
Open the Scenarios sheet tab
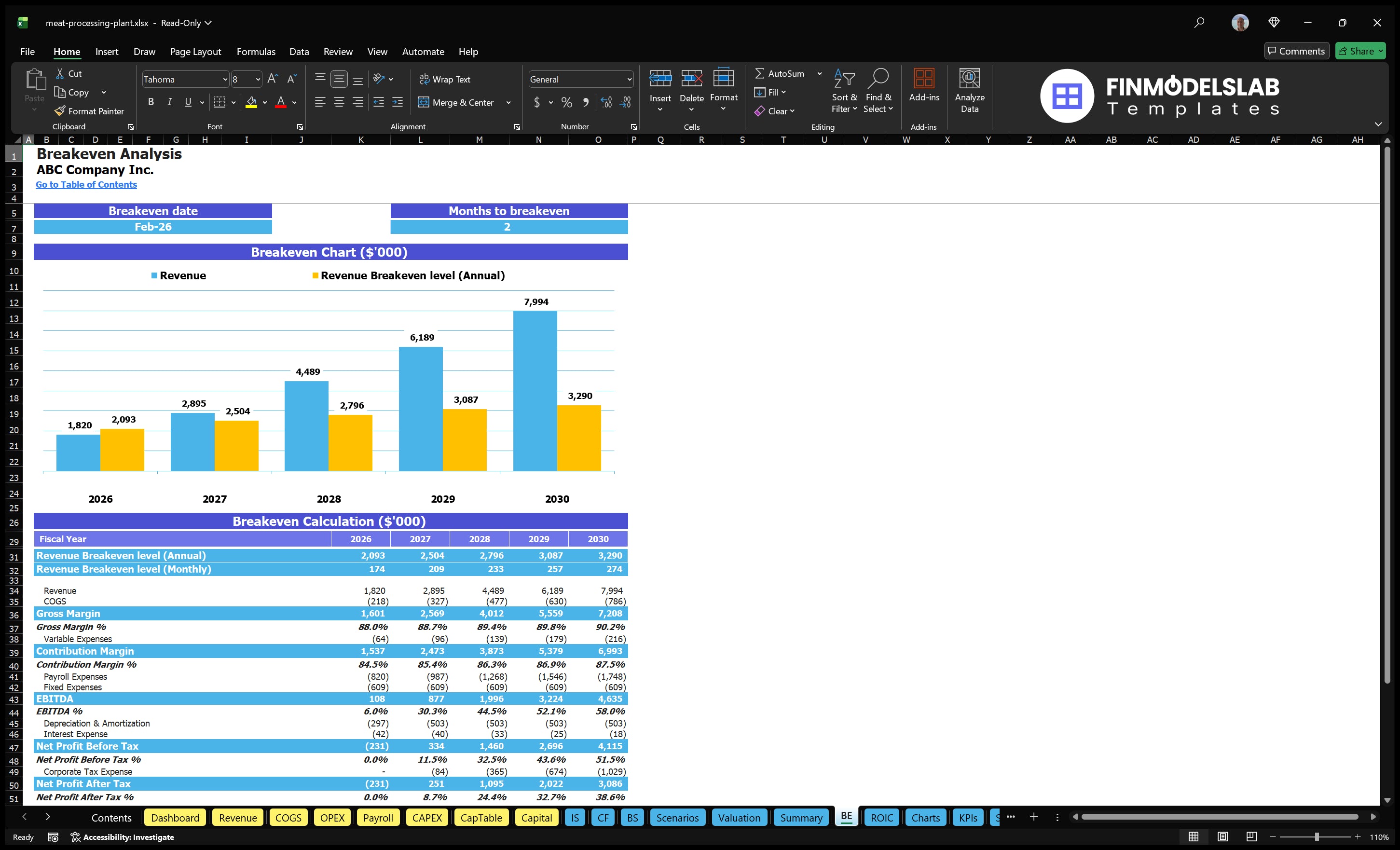point(677,818)
